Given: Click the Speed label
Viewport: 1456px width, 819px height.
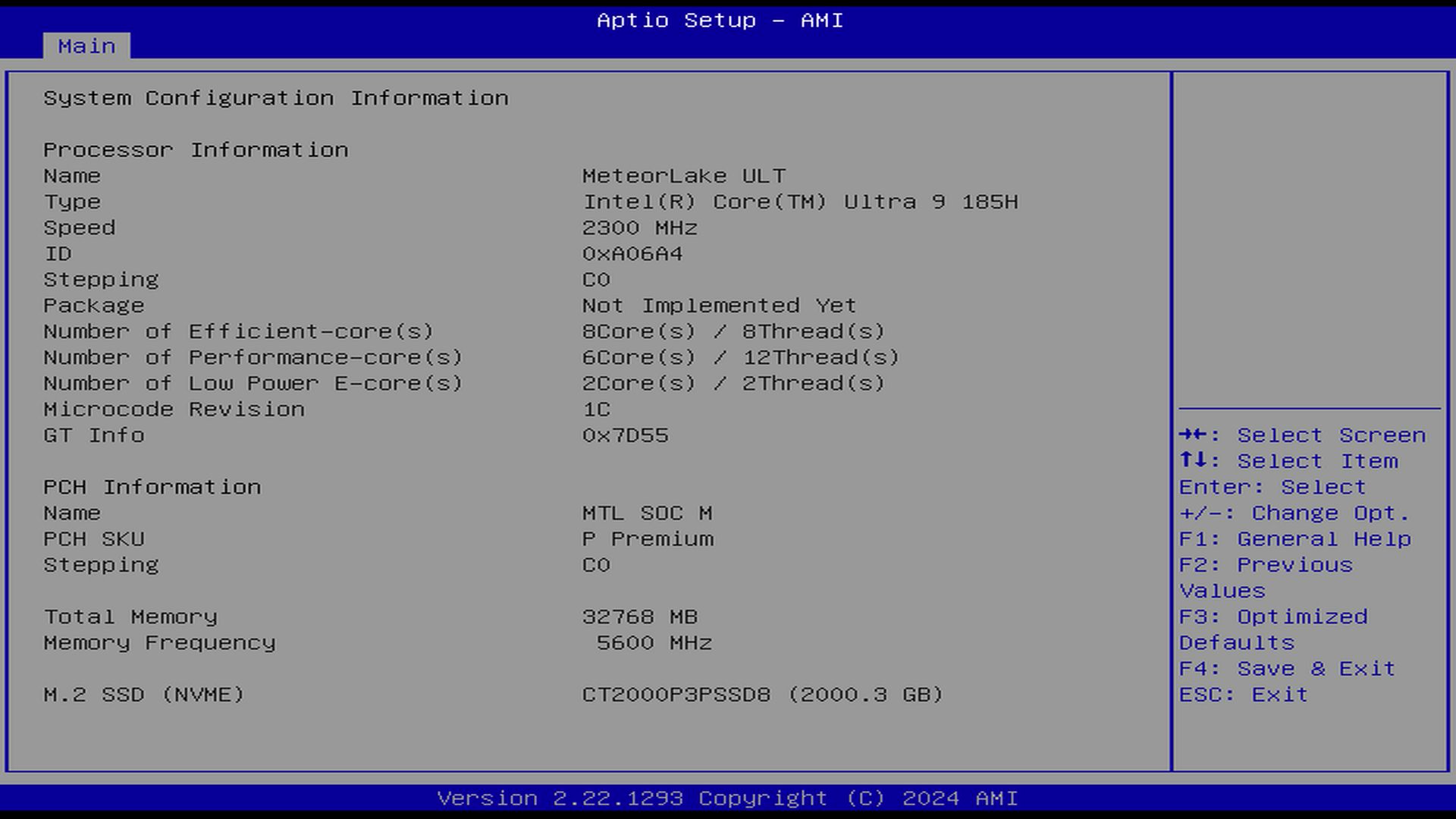Looking at the screenshot, I should click(80, 228).
